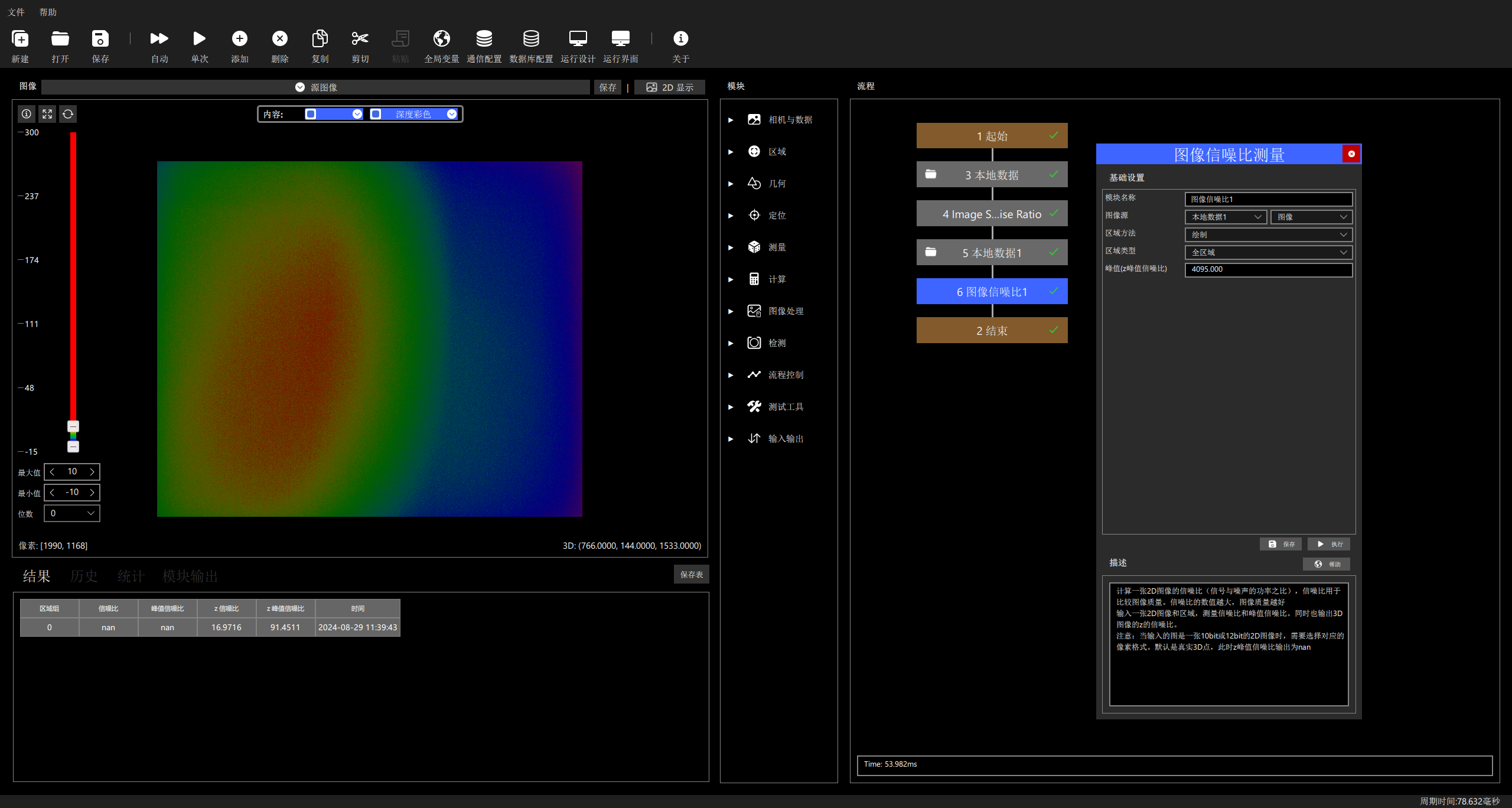Click the 帮助 button in description section
The width and height of the screenshot is (1512, 808).
tap(1327, 564)
